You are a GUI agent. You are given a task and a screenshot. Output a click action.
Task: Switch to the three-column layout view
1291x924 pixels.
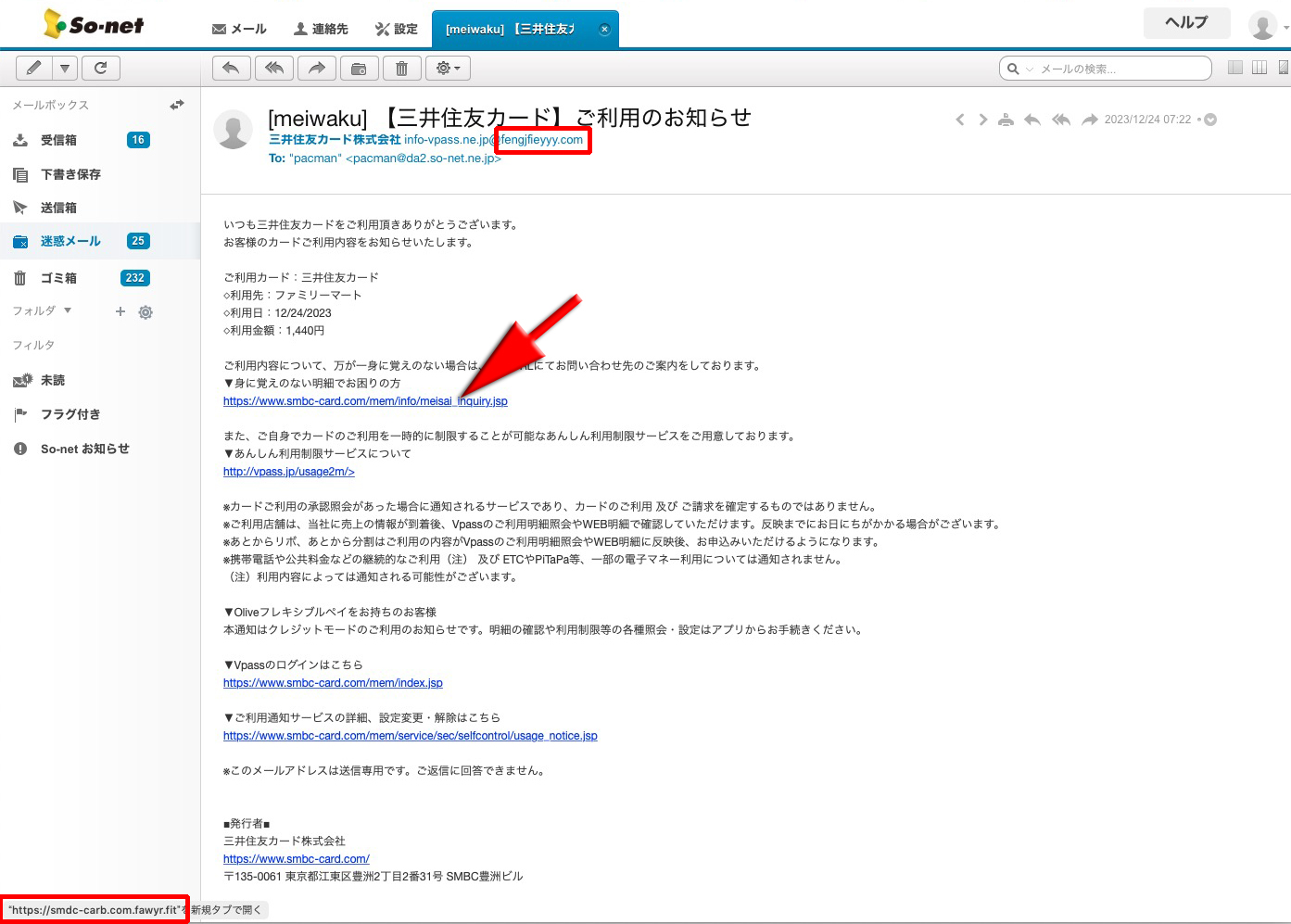[x=1259, y=68]
